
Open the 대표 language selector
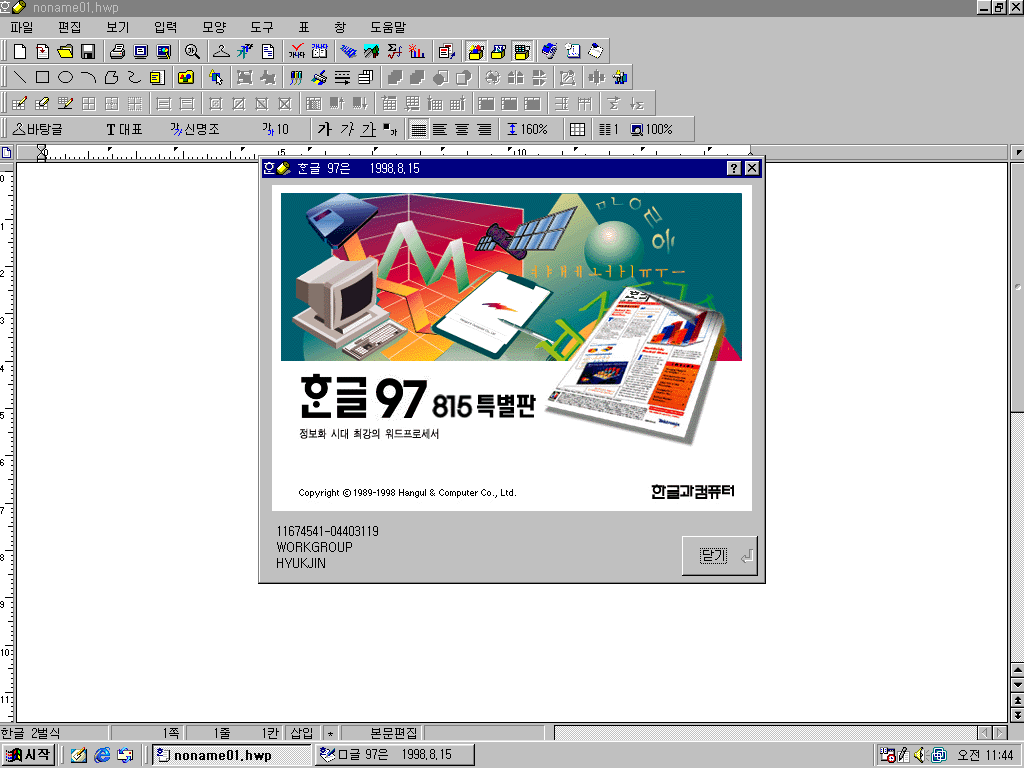(124, 129)
